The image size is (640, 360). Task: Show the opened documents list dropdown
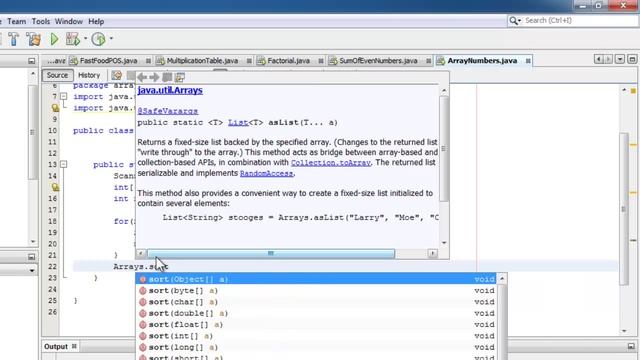[x=620, y=60]
